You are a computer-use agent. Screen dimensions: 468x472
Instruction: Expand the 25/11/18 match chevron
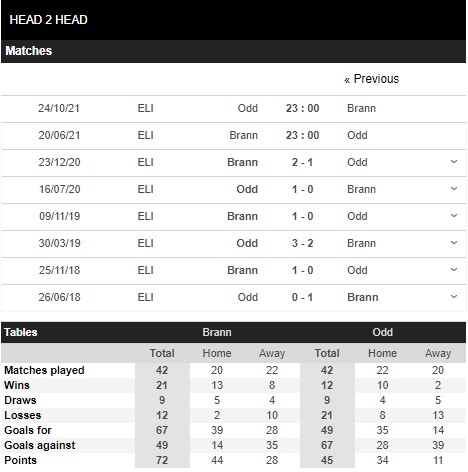coord(454,270)
